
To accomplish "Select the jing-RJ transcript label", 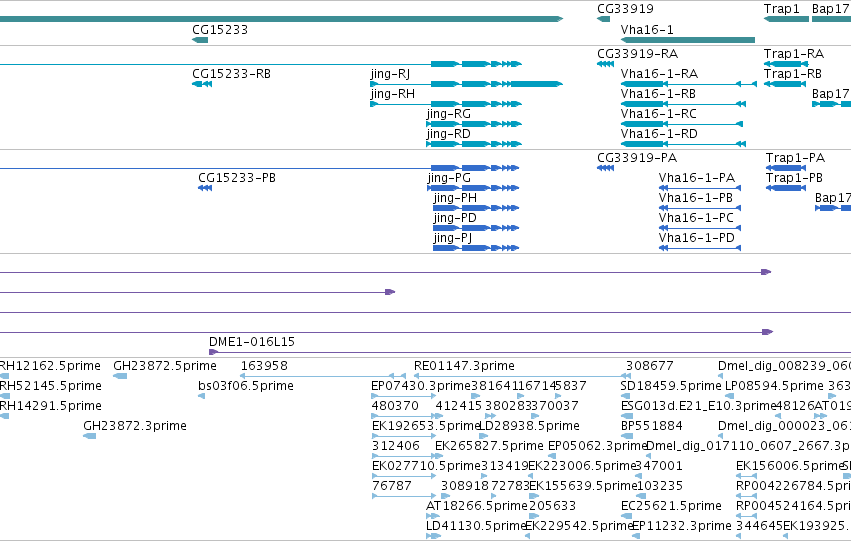I will (390, 74).
